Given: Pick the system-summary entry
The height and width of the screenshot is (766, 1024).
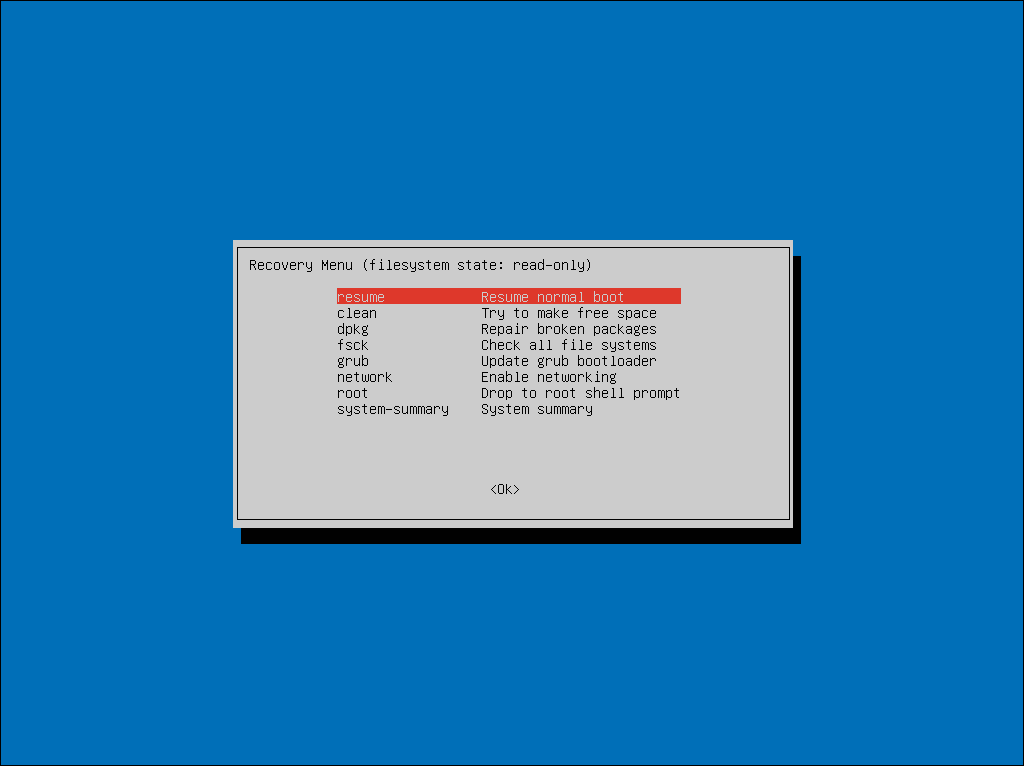Looking at the screenshot, I should tap(393, 409).
